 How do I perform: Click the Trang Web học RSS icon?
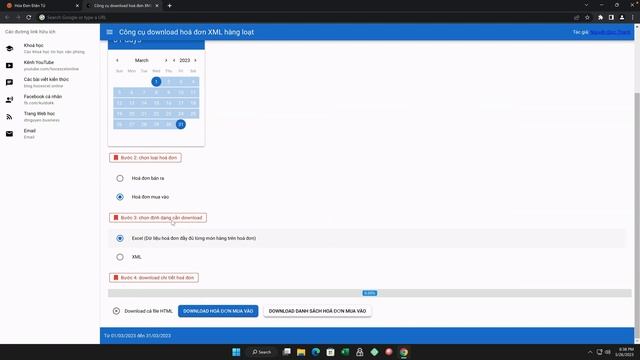9,117
